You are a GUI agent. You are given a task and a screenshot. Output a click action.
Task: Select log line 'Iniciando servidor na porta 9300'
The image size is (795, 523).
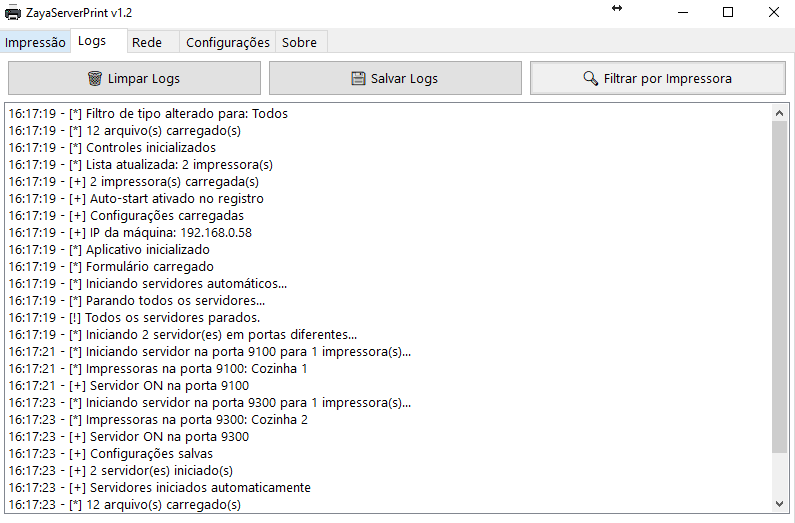[209, 402]
